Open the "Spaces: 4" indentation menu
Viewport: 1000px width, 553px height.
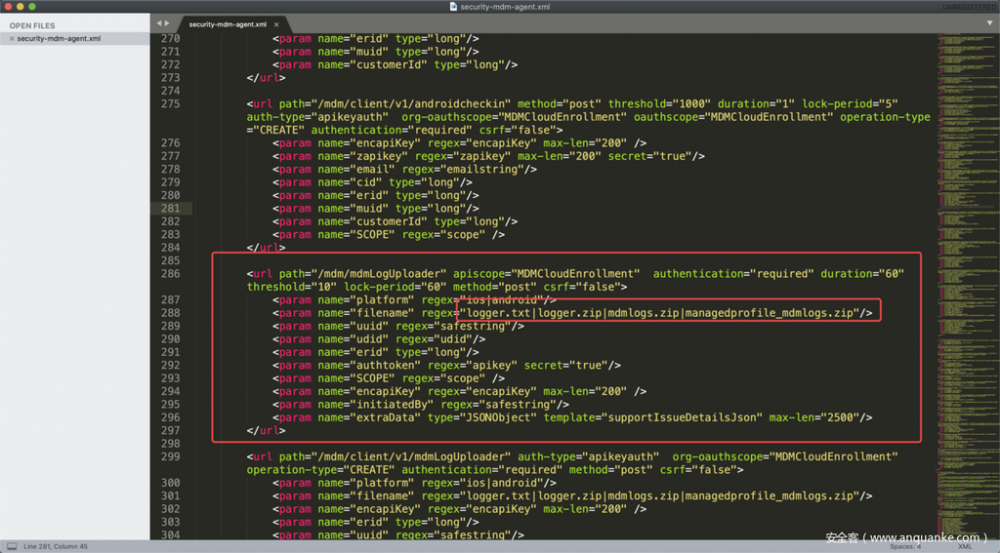pyautogui.click(x=905, y=547)
